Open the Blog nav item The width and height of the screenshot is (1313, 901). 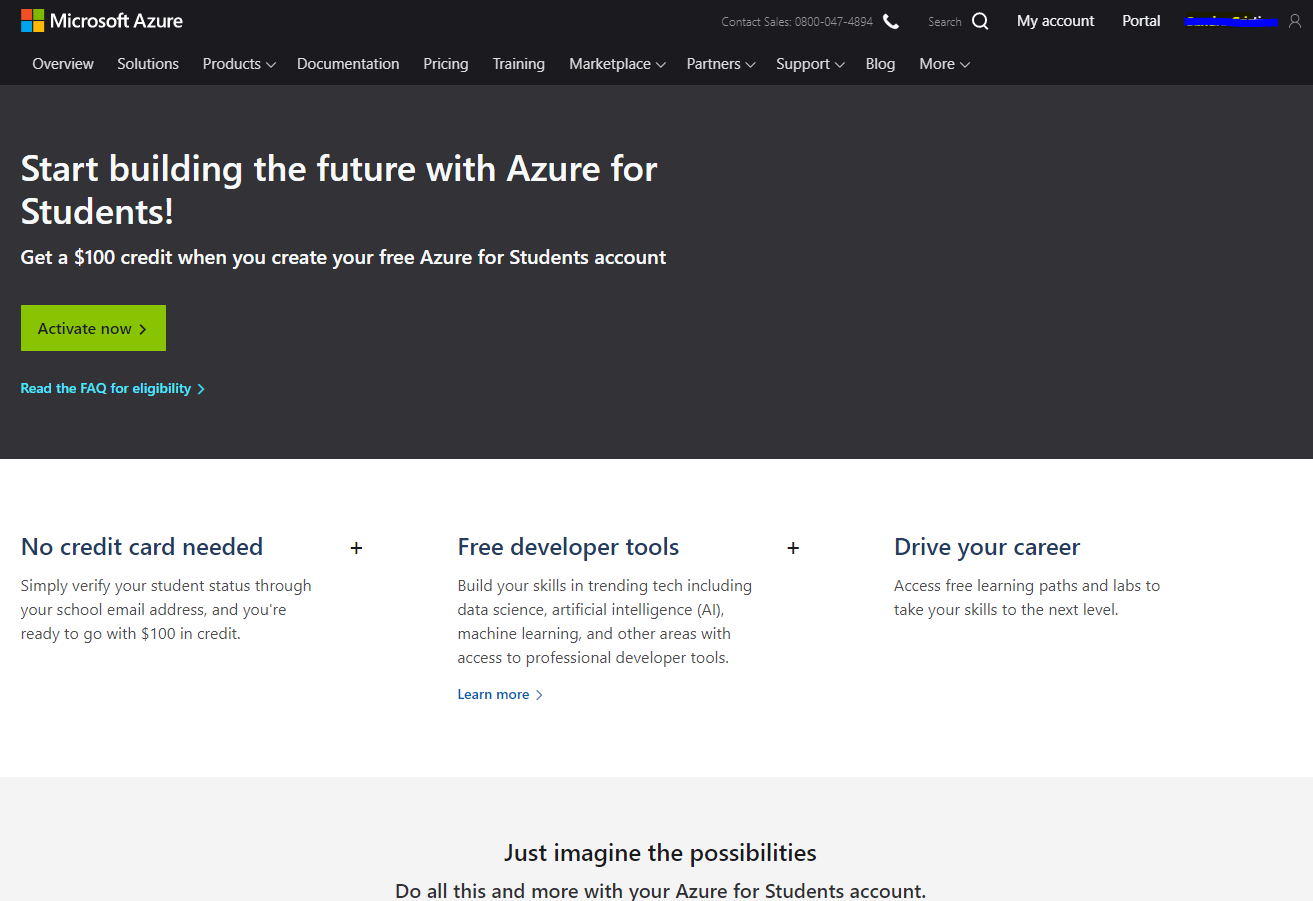[x=881, y=64]
